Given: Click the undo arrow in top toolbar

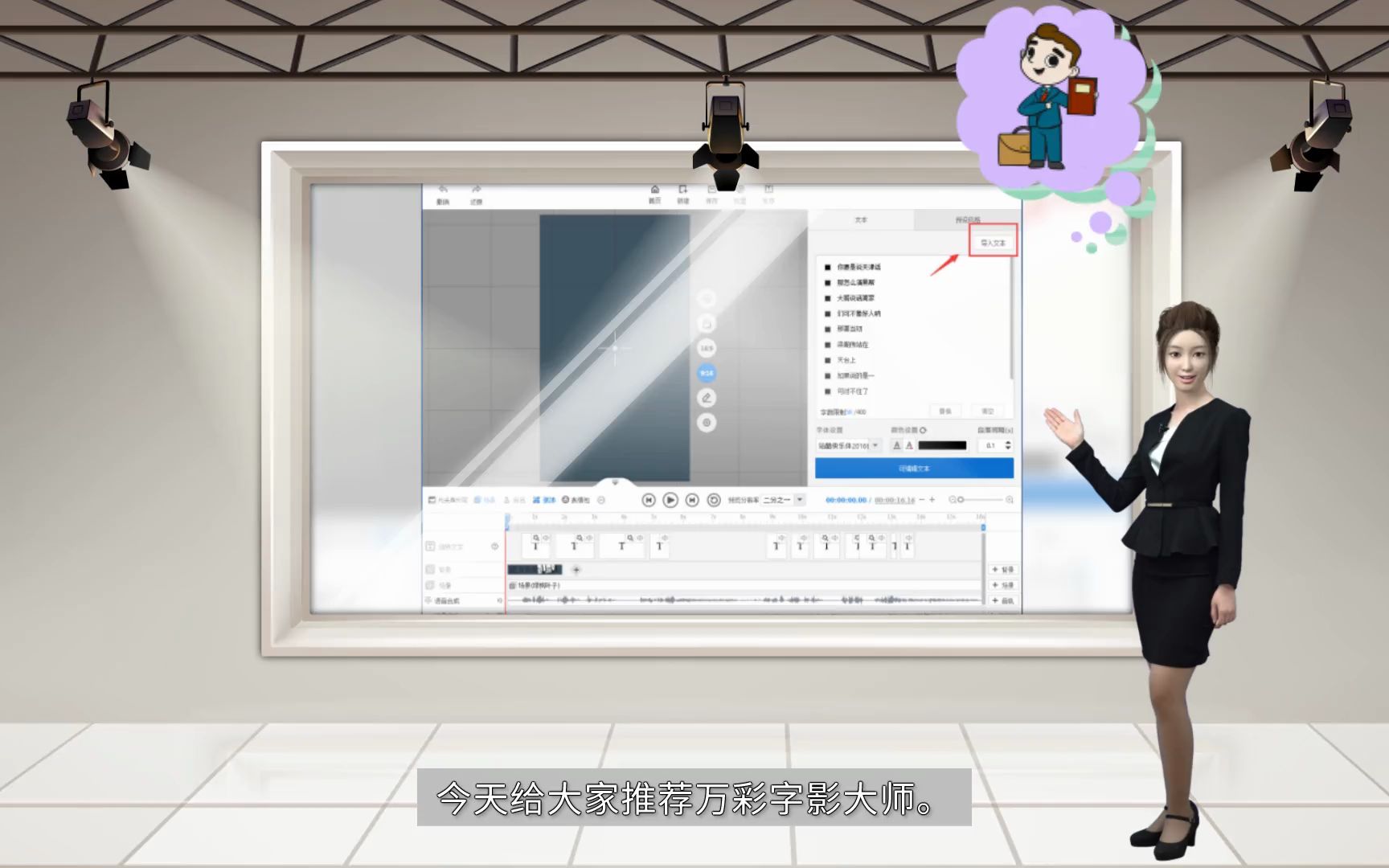Looking at the screenshot, I should tap(443, 189).
